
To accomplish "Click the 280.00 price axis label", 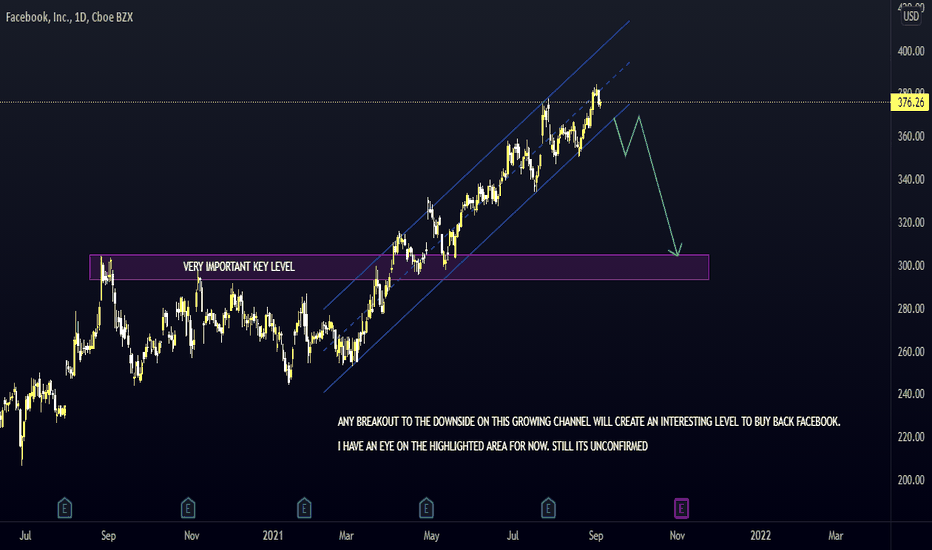I will tap(911, 309).
